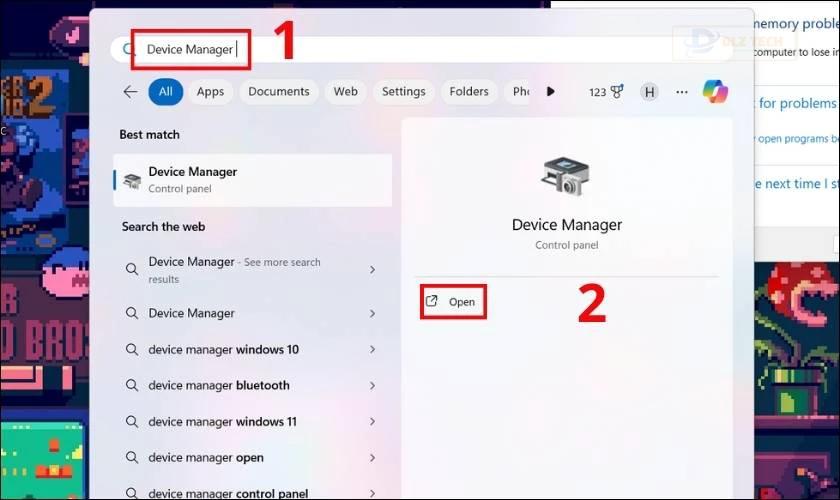840x500 pixels.
Task: Select 'device manager open' suggestion
Action: pyautogui.click(x=252, y=458)
